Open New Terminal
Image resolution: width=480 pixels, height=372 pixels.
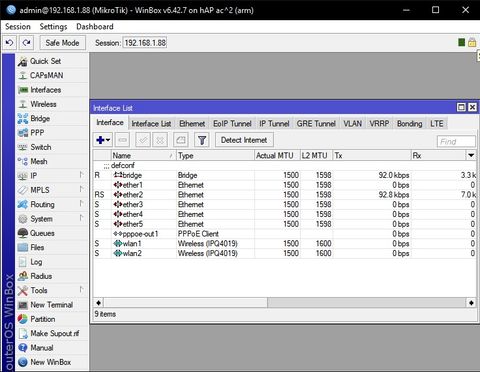click(51, 305)
